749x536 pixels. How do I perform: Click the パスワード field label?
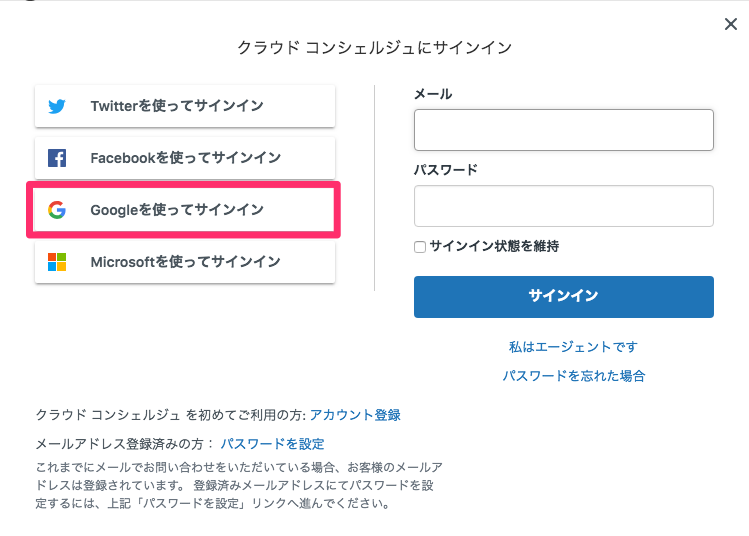pyautogui.click(x=446, y=170)
